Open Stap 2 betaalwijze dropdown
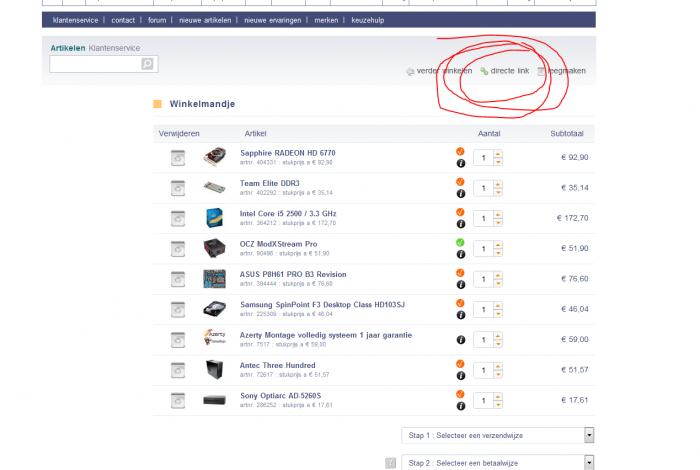 tap(498, 463)
